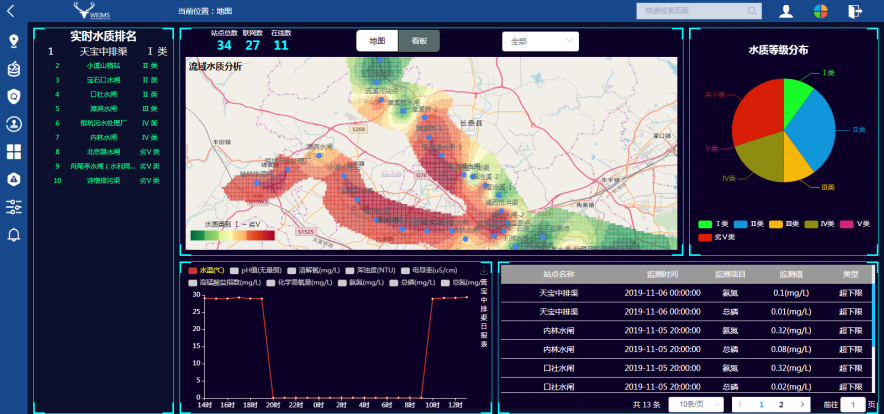Click the map location pin sidebar icon
The width and height of the screenshot is (884, 414).
[14, 42]
